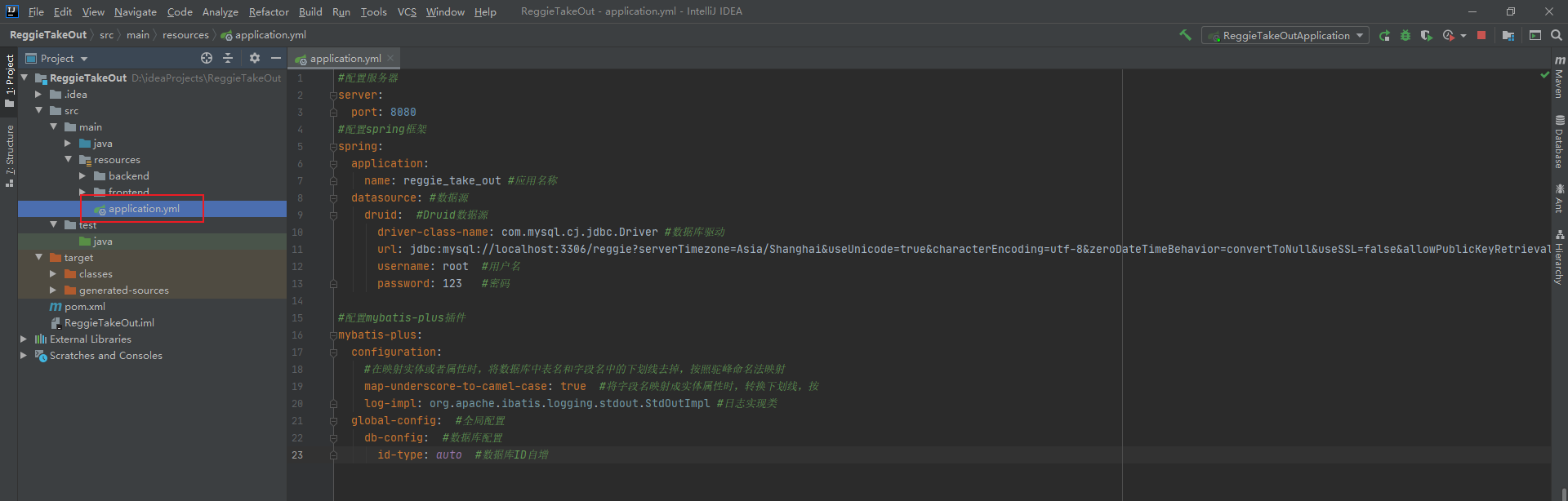
Task: Expand Scratches and Consoles node
Action: point(24,355)
